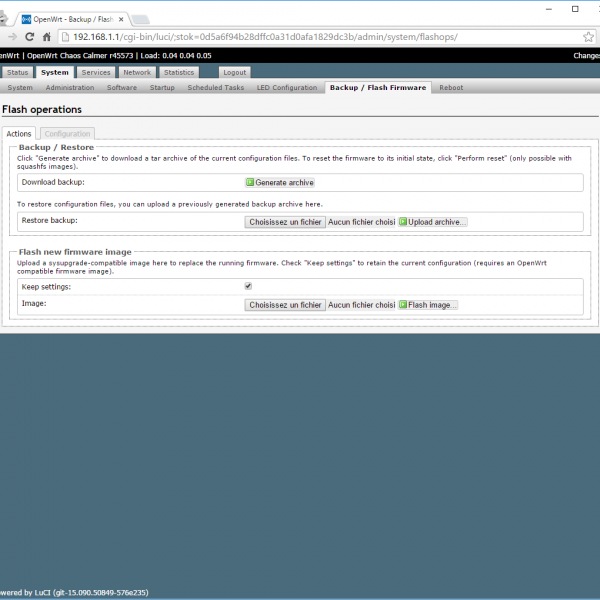Switch to the Network menu tab

tap(137, 72)
